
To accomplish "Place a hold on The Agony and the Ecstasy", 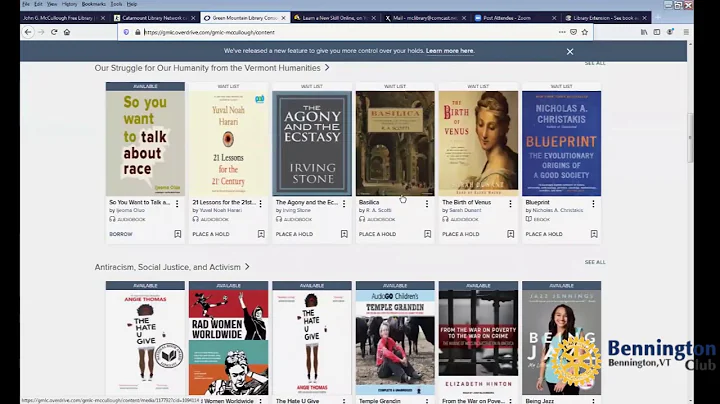I will click(x=294, y=234).
